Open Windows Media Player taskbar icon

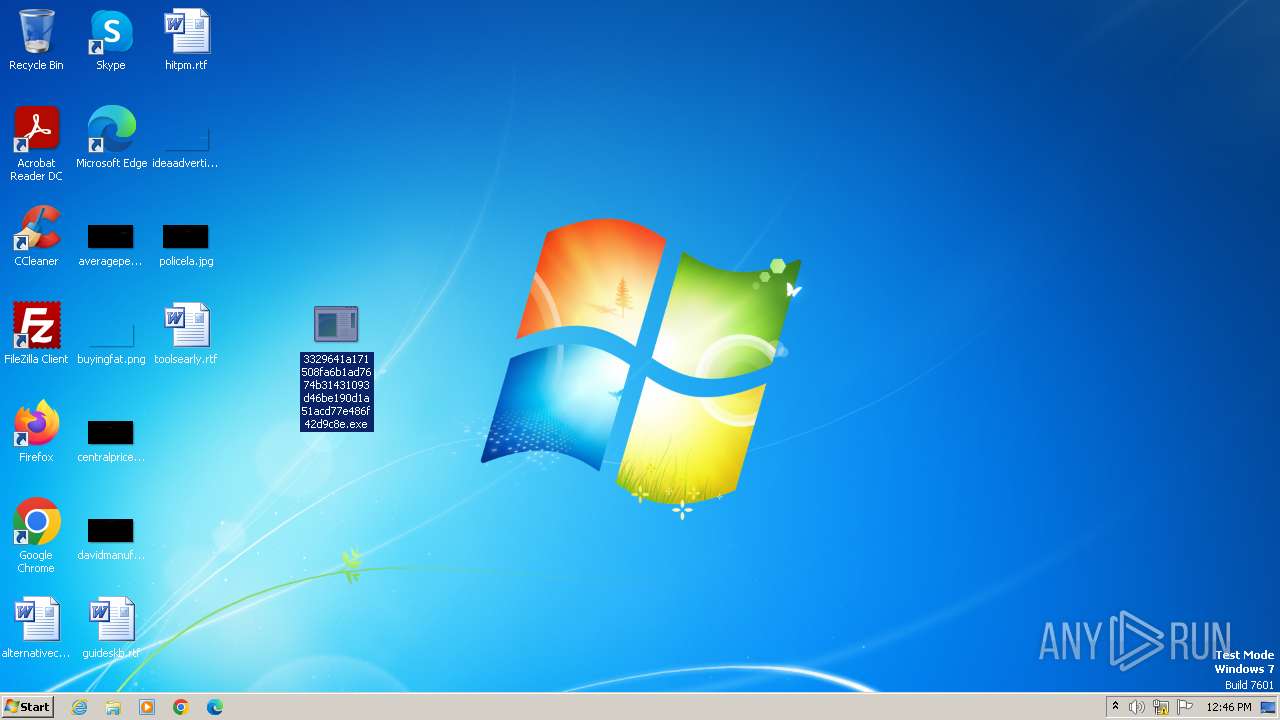[147, 707]
